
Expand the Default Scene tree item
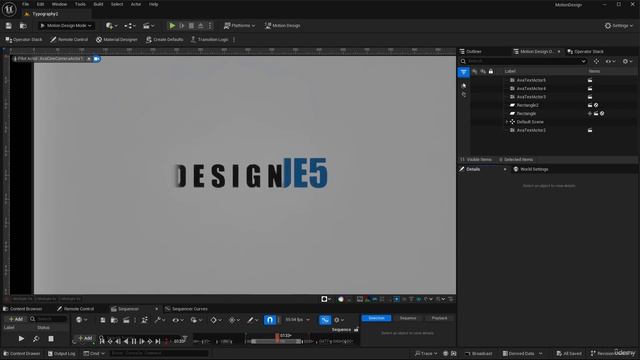[x=507, y=122]
